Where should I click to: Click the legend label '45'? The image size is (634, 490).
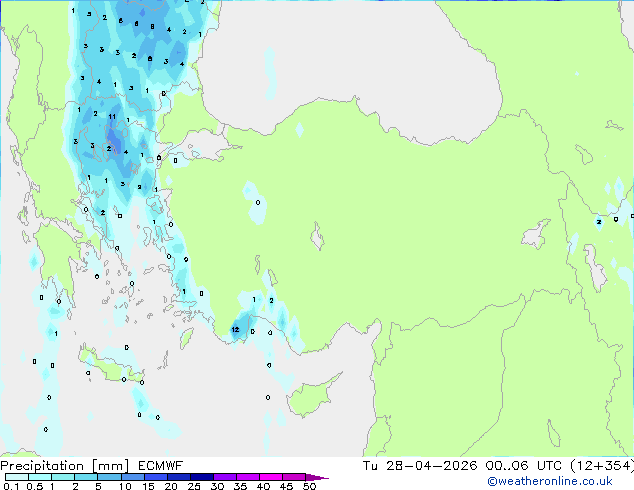pos(286,486)
